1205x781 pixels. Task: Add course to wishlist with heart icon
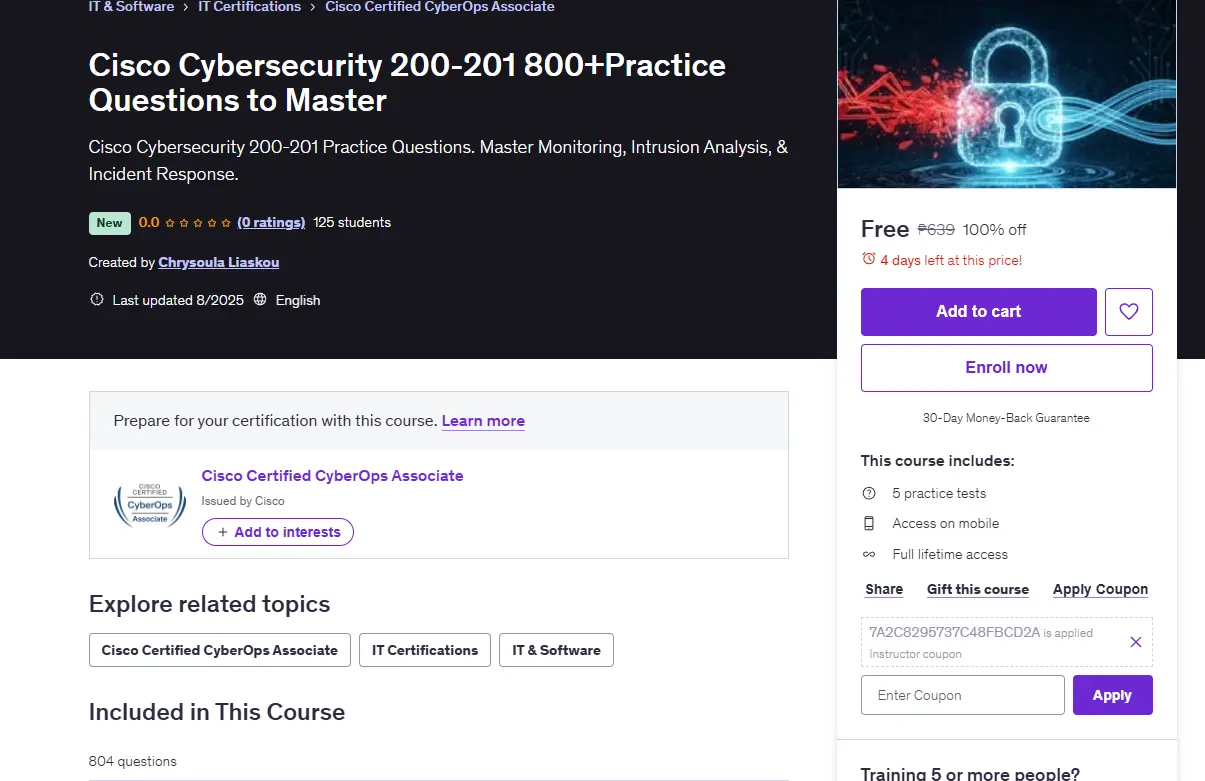click(1129, 312)
